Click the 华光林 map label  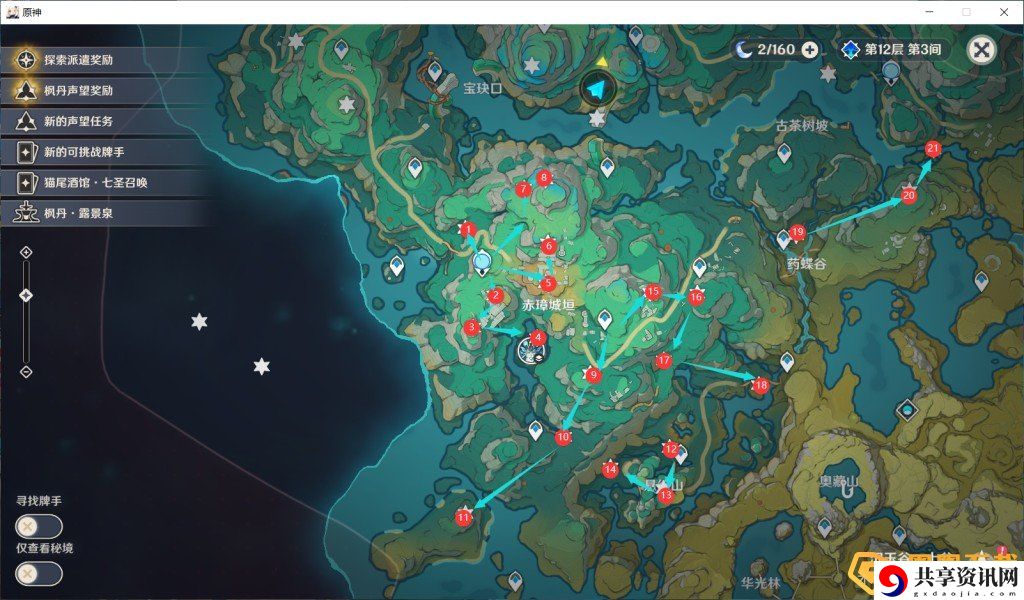click(761, 582)
